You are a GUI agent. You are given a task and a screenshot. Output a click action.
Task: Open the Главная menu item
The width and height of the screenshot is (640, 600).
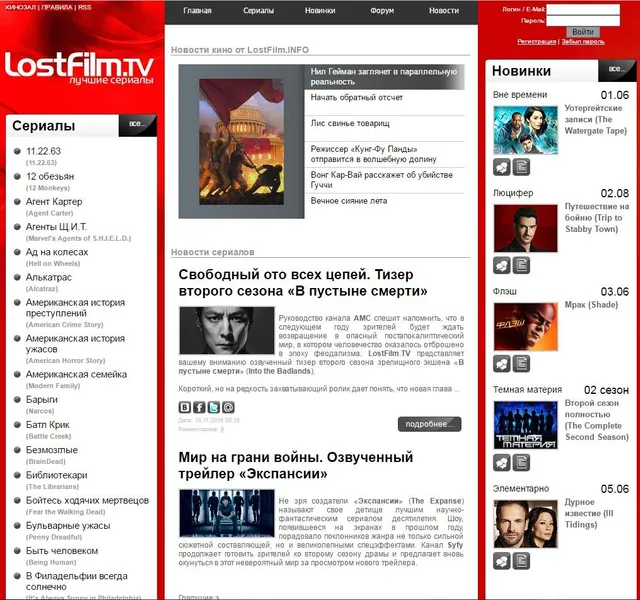click(x=197, y=11)
